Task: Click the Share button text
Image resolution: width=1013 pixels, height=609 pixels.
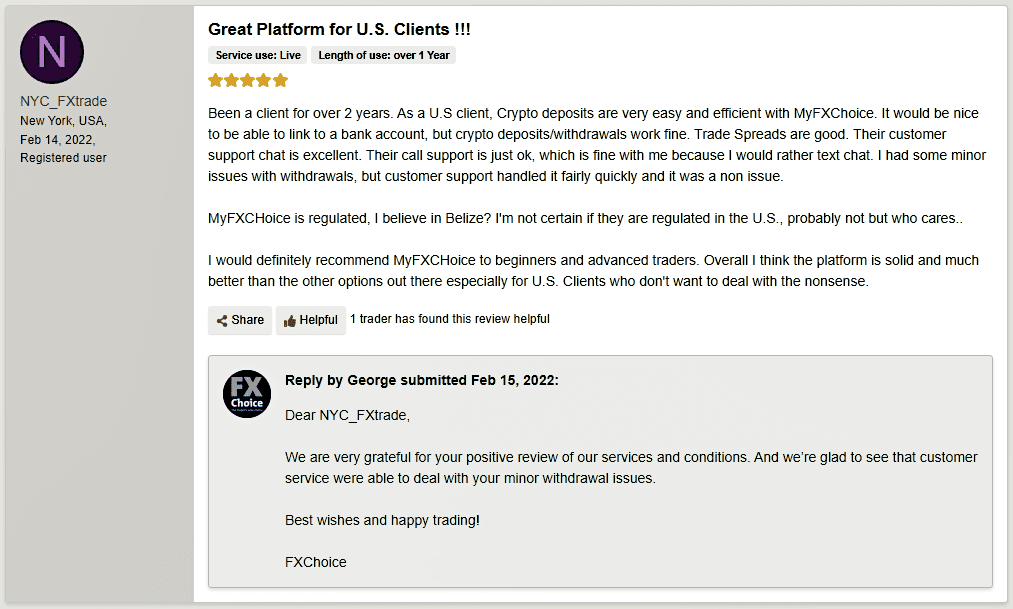Action: pos(247,320)
